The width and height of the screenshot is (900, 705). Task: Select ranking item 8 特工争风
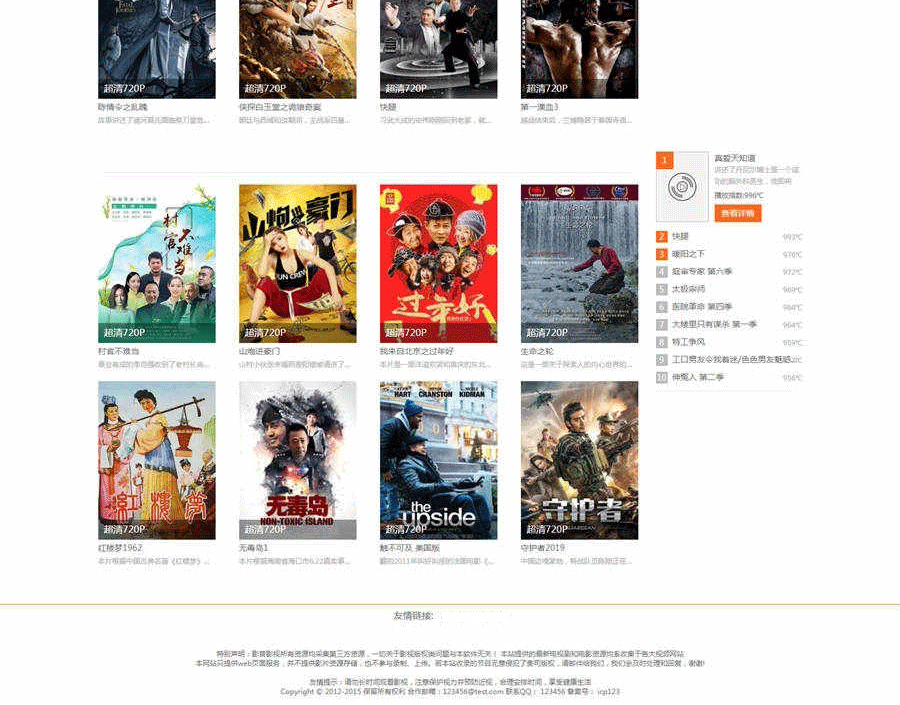point(688,342)
